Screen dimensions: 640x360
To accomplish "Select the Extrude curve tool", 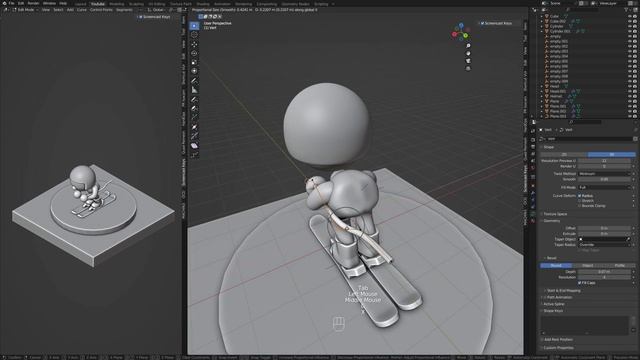I will tap(194, 118).
